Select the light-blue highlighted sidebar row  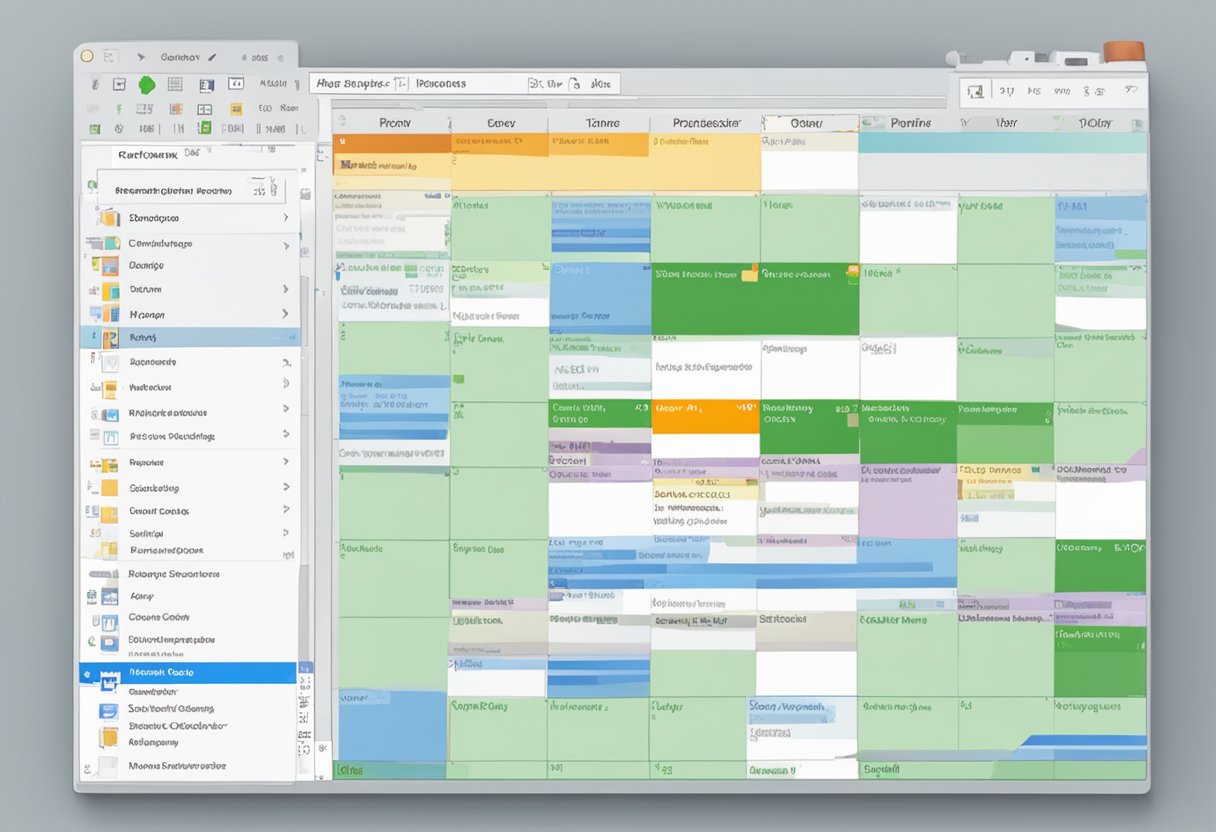click(x=190, y=338)
